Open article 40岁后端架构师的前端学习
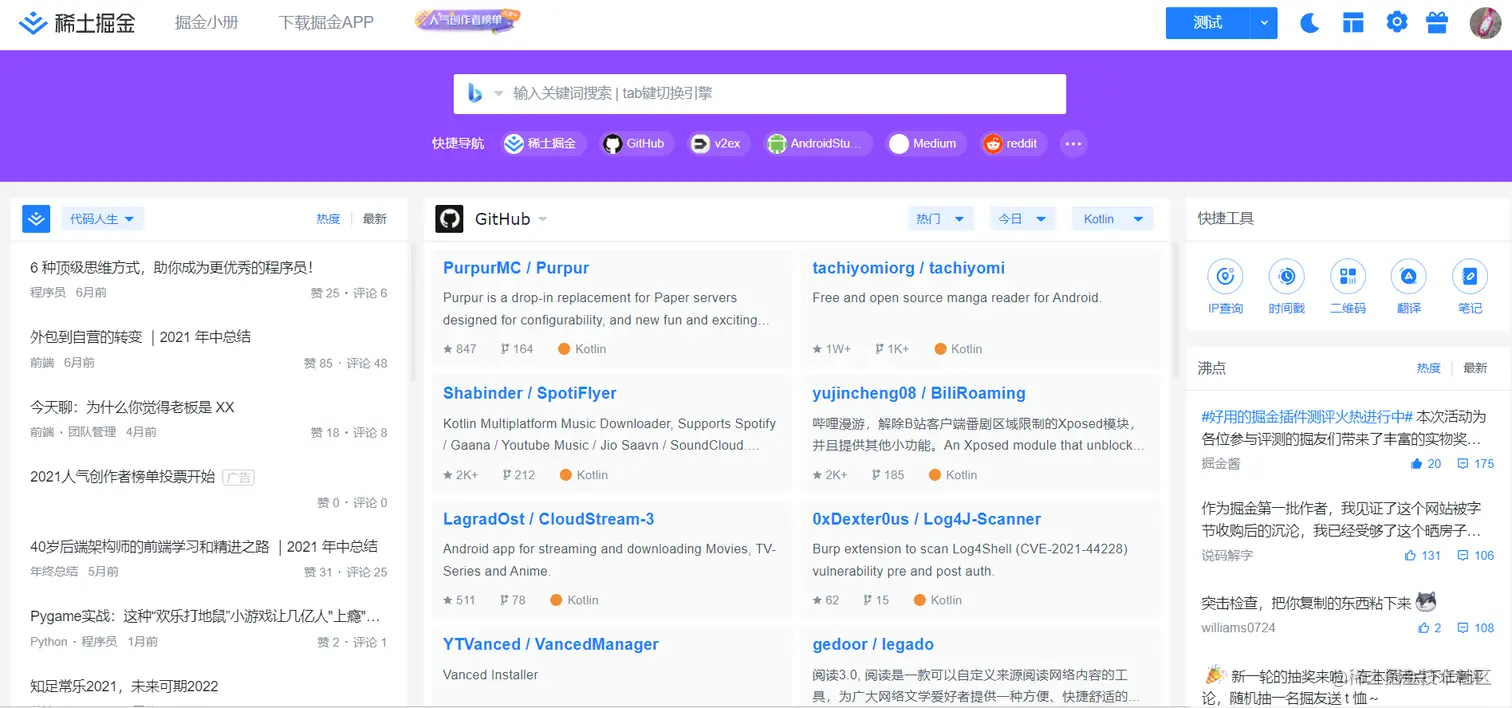The height and width of the screenshot is (708, 1512). point(204,546)
